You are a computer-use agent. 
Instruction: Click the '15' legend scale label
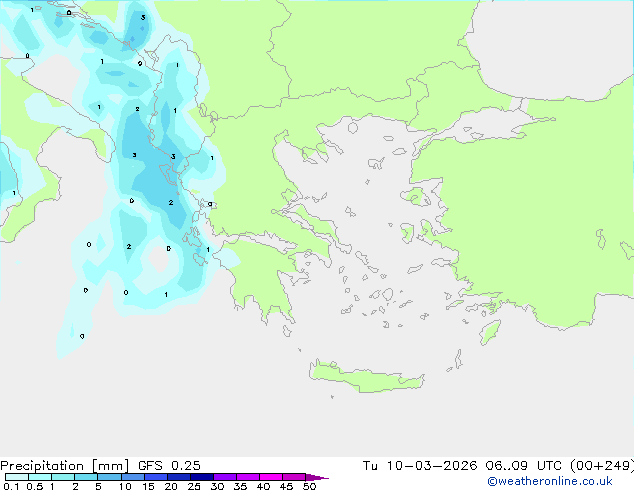pos(148,486)
